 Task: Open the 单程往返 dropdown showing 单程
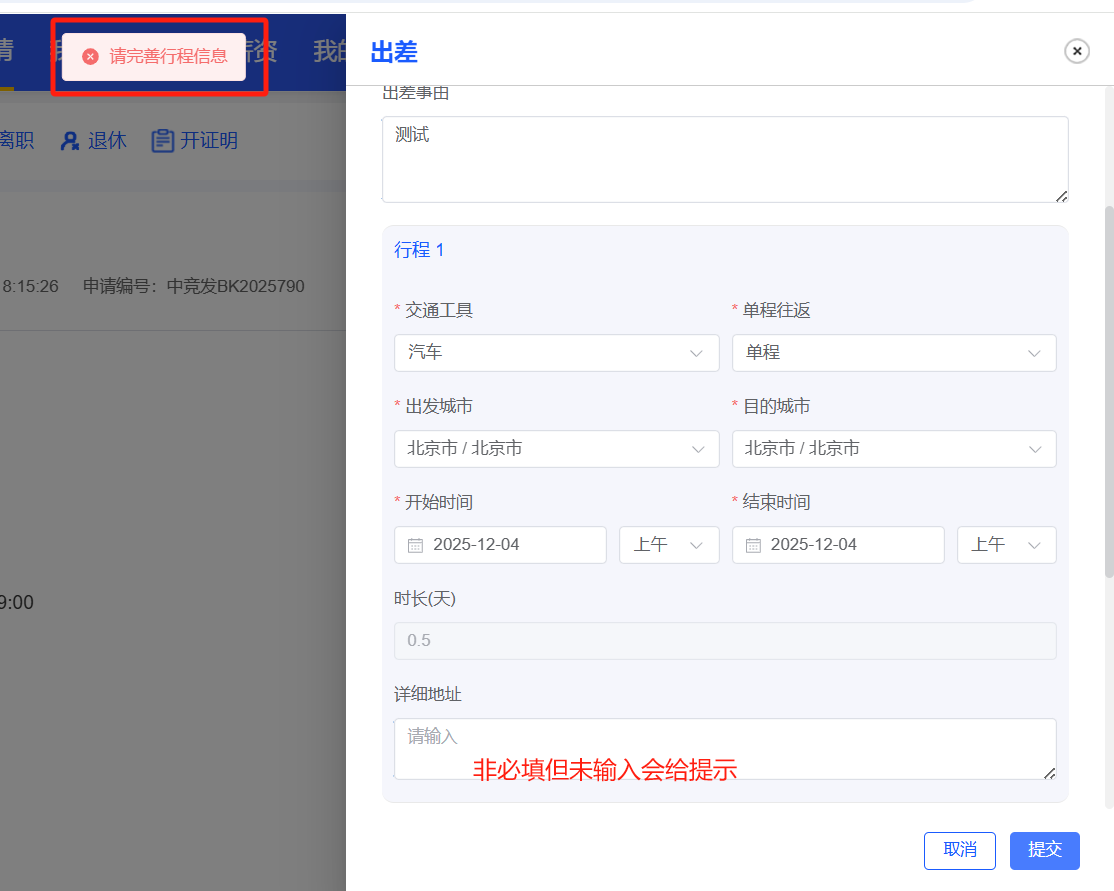click(x=894, y=352)
